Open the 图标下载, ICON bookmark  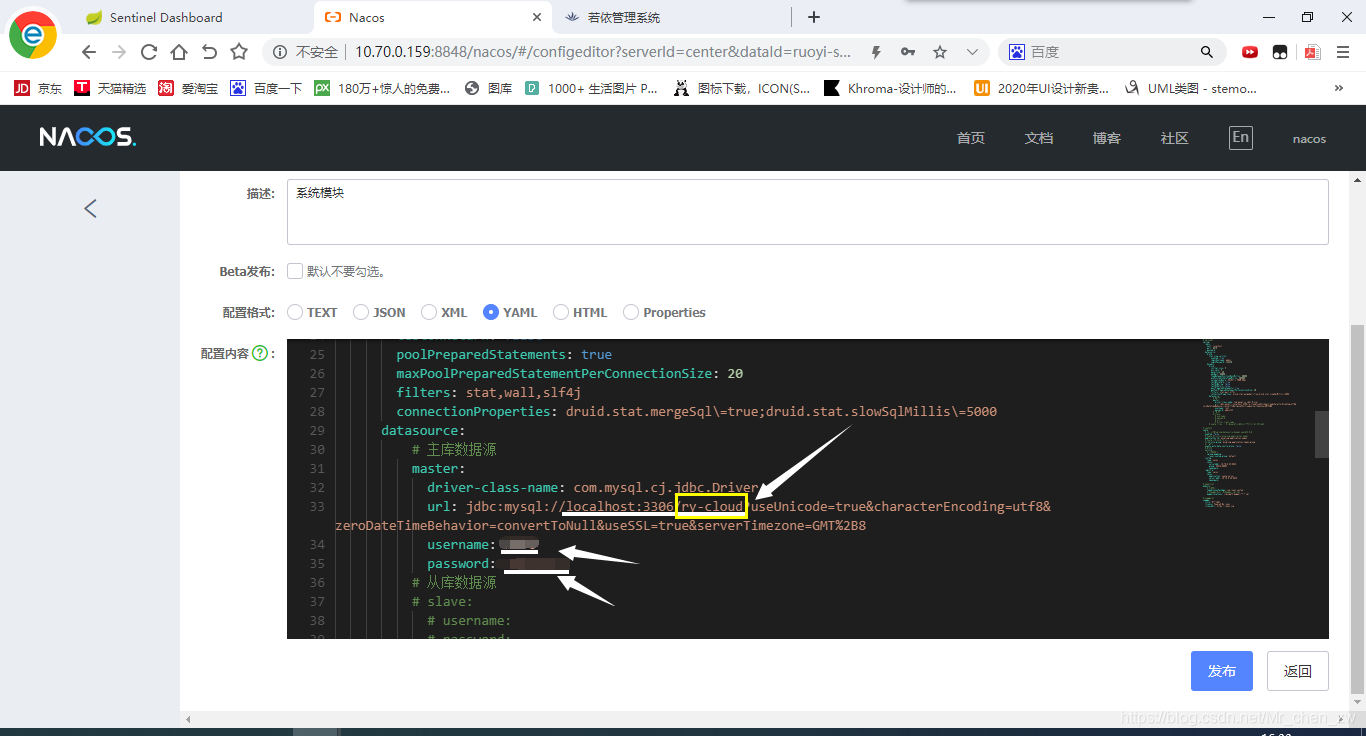(x=742, y=88)
